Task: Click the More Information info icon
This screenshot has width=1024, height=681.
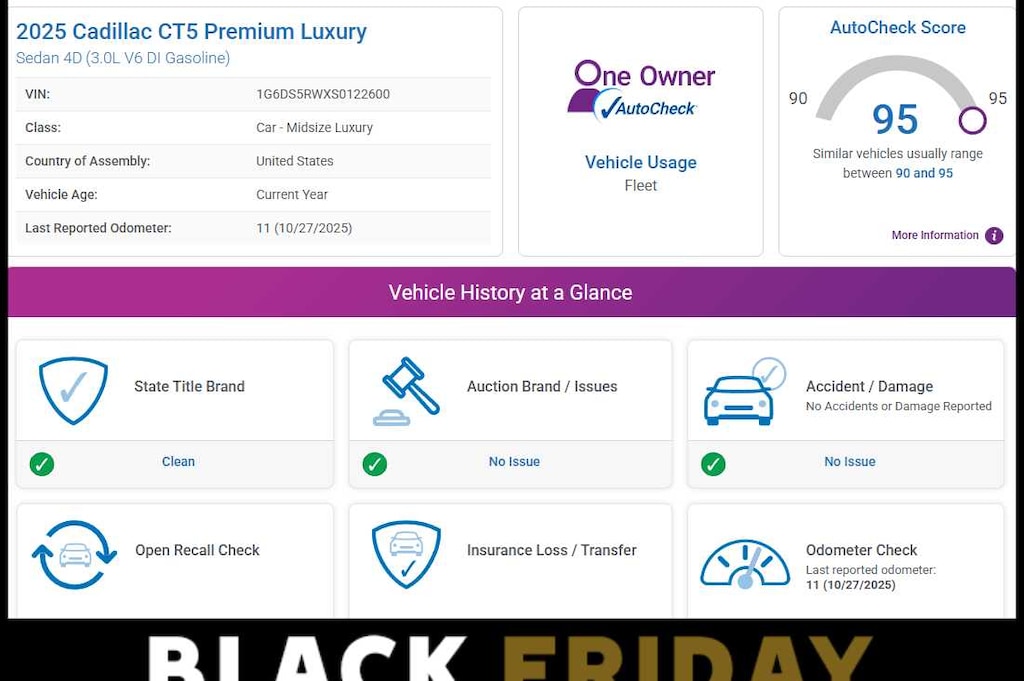Action: click(994, 236)
